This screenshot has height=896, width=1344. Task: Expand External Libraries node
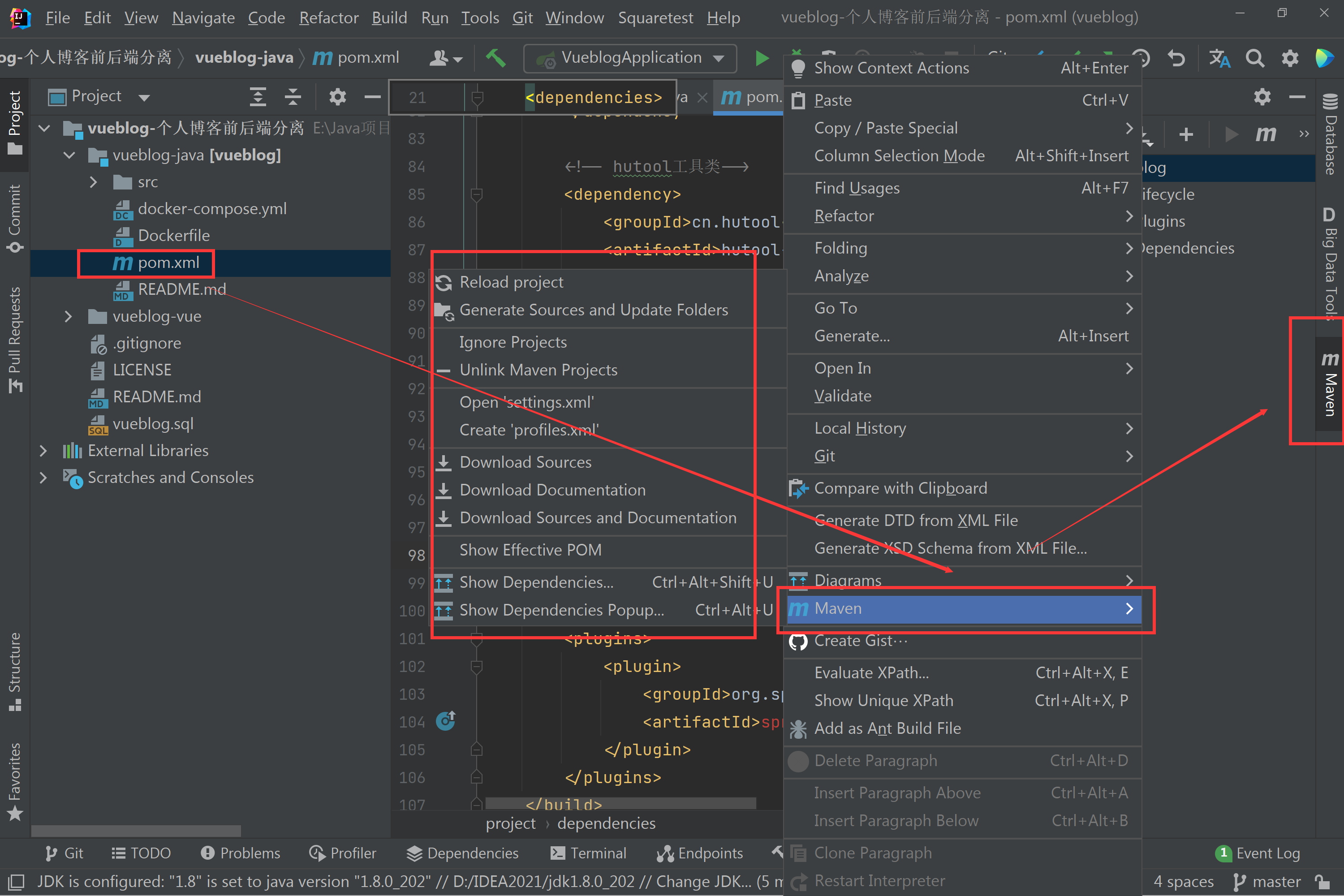pos(43,451)
